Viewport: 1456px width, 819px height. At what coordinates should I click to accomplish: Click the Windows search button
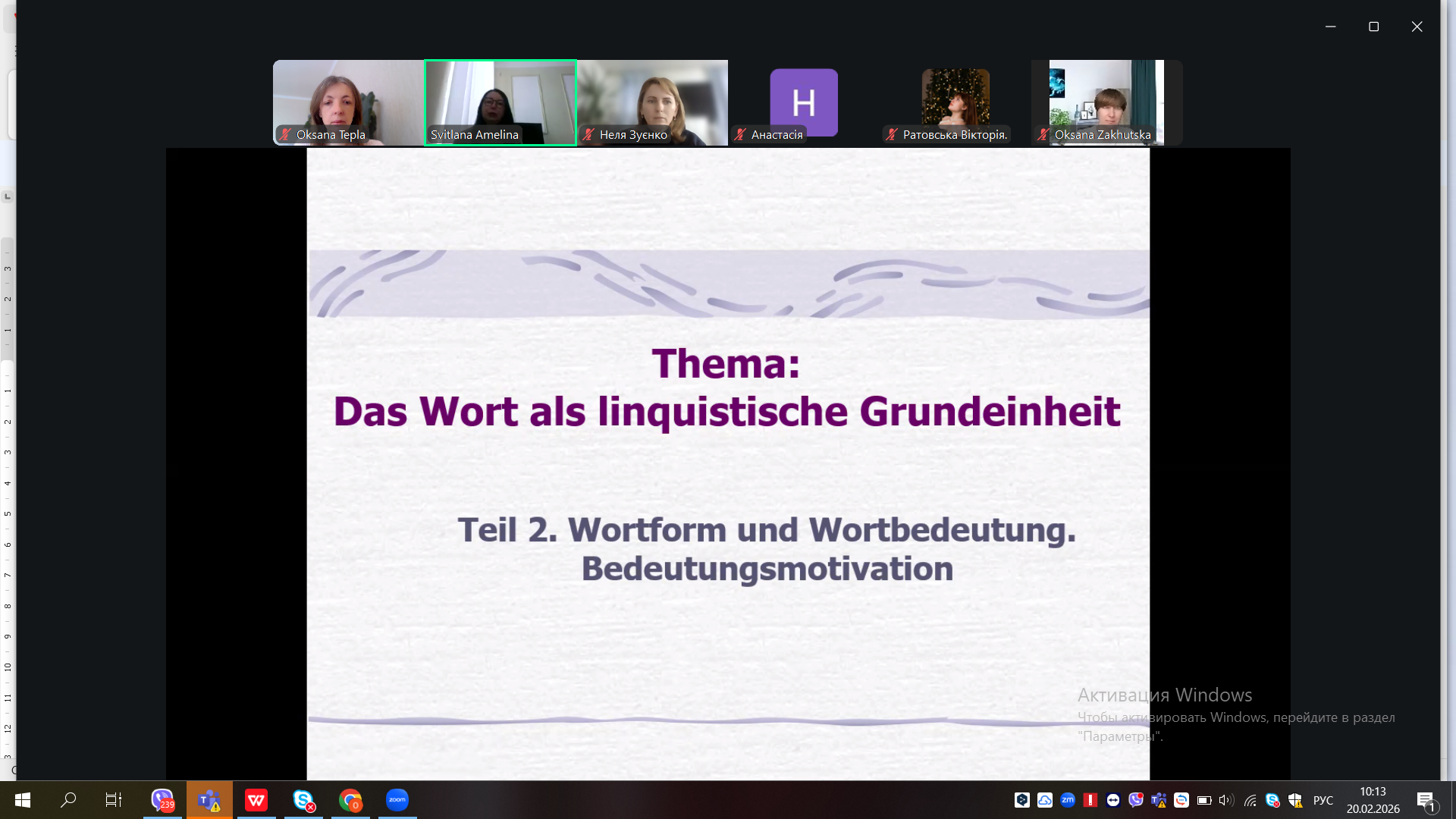point(68,800)
